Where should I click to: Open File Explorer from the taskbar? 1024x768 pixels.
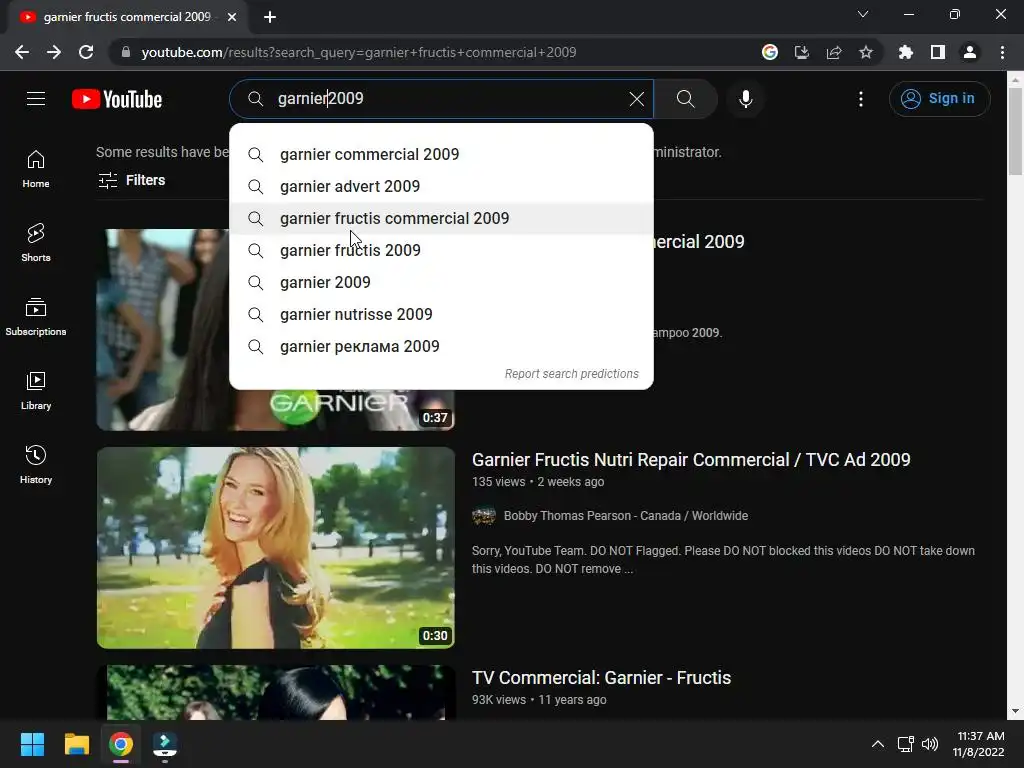tap(76, 744)
